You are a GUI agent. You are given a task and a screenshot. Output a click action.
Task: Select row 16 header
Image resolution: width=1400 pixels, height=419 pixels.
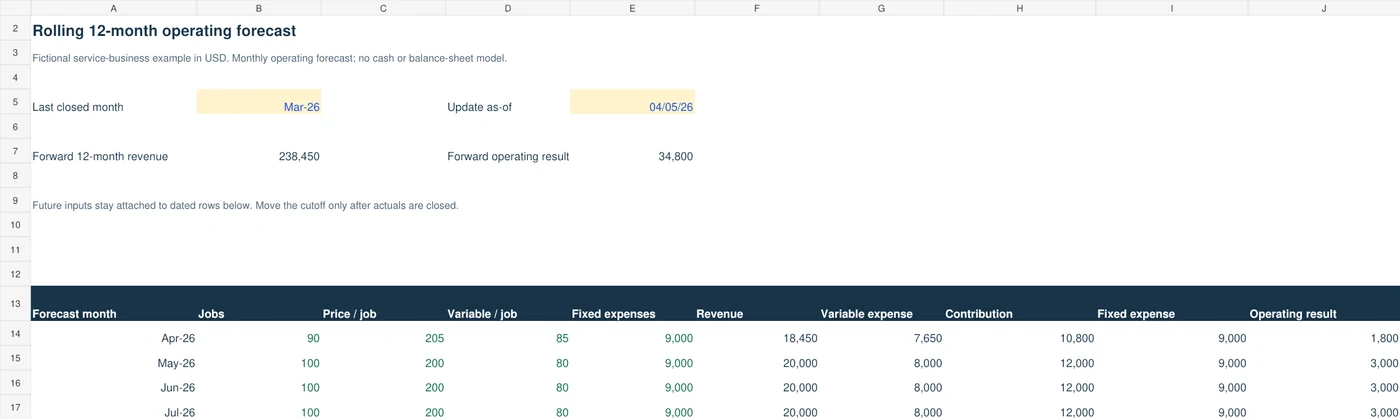point(15,383)
